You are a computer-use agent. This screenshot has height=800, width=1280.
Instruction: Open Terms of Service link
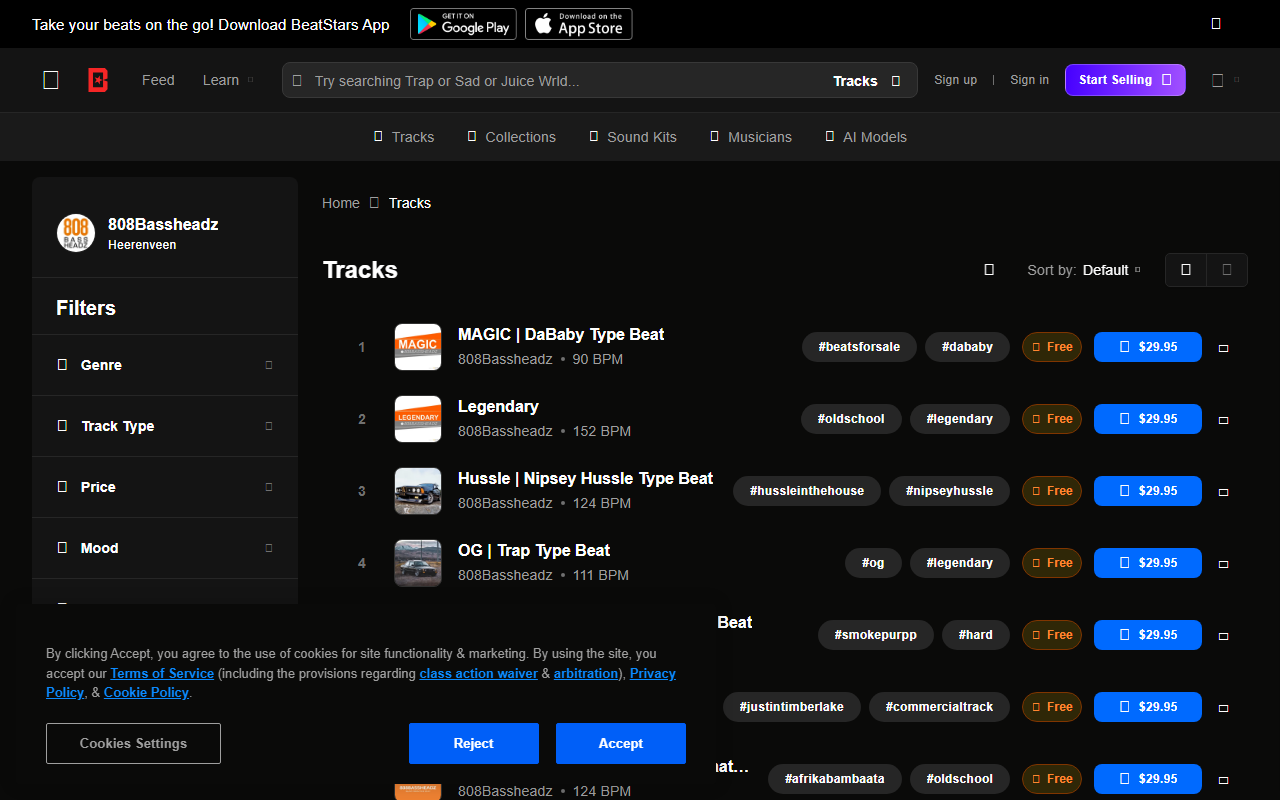162,673
